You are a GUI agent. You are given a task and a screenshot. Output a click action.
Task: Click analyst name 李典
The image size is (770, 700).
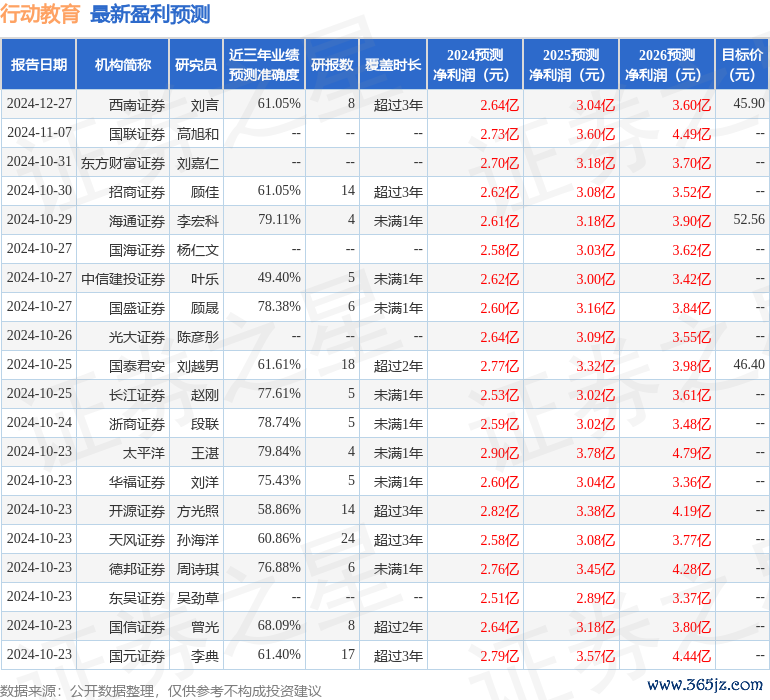[204, 655]
